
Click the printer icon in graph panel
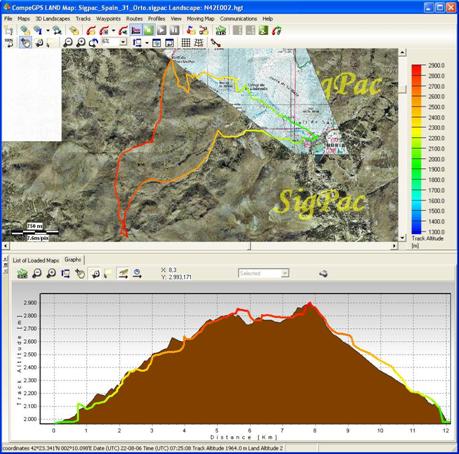click(x=323, y=274)
